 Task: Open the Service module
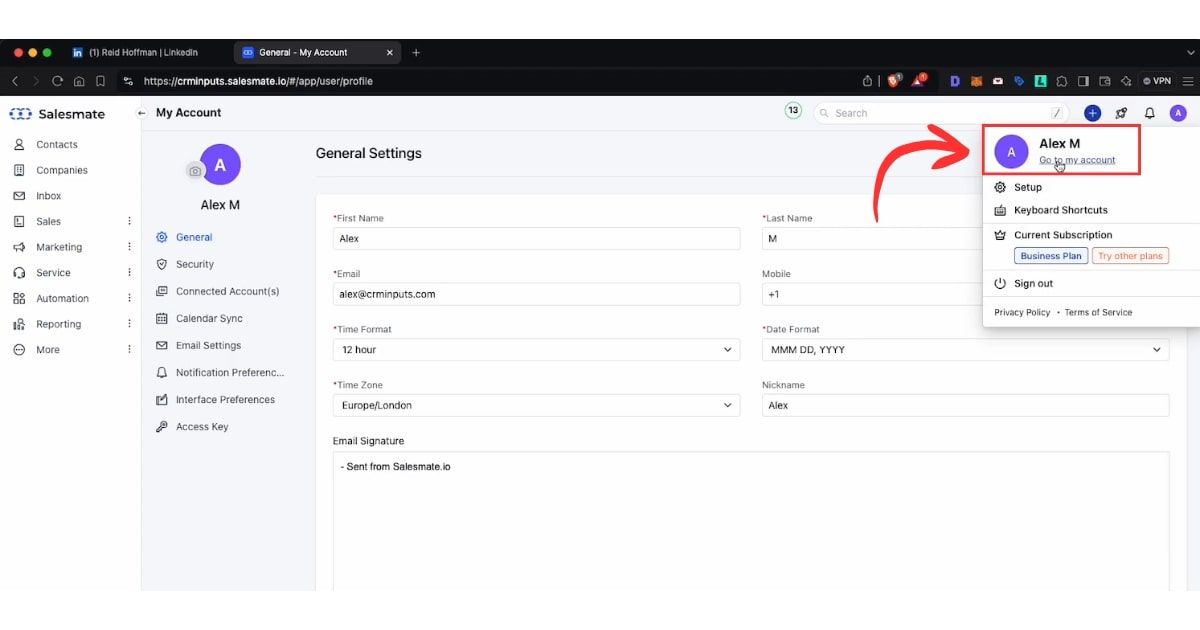coord(53,273)
